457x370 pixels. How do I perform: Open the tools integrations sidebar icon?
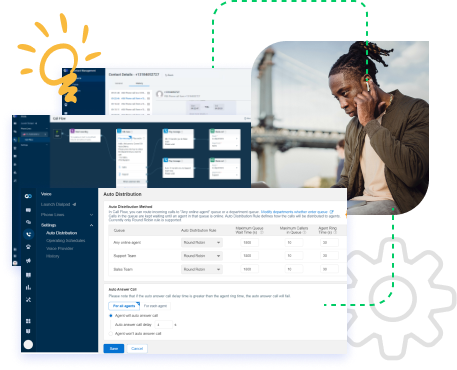[28, 299]
